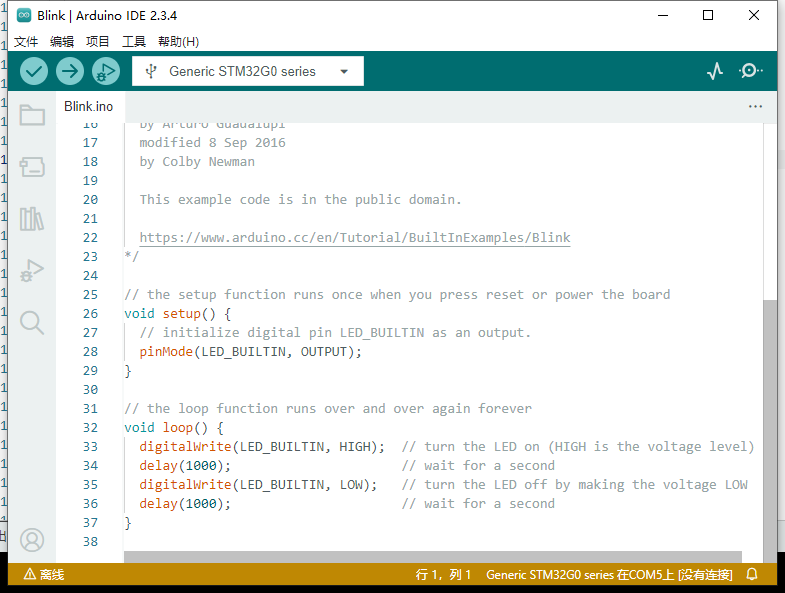
Task: Minimize the Arduino IDE window
Action: 663,16
